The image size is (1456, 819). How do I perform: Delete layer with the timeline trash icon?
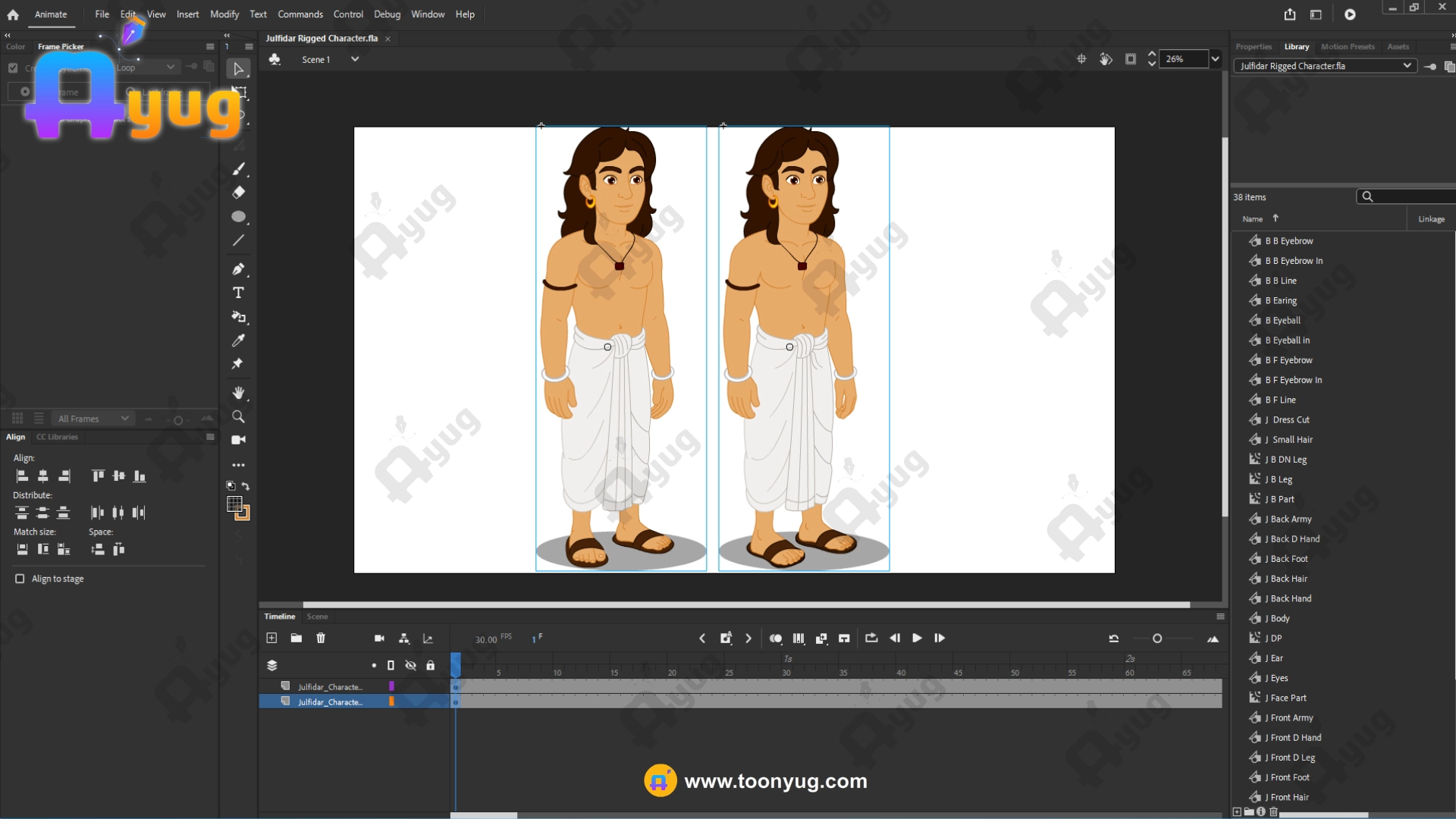(321, 639)
